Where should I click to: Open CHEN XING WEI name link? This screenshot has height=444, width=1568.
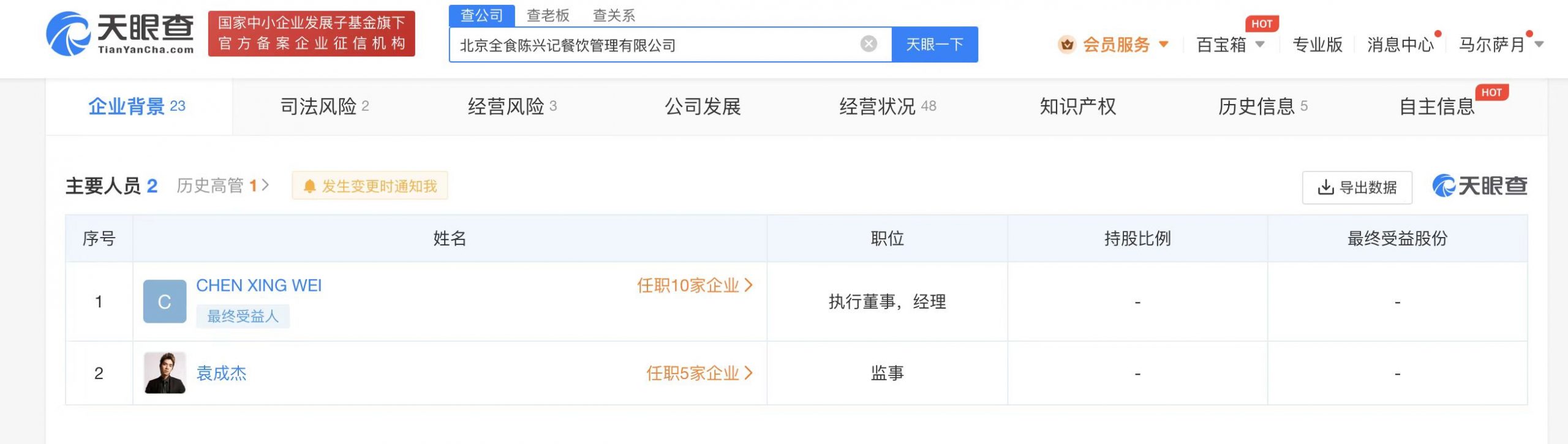pyautogui.click(x=258, y=285)
